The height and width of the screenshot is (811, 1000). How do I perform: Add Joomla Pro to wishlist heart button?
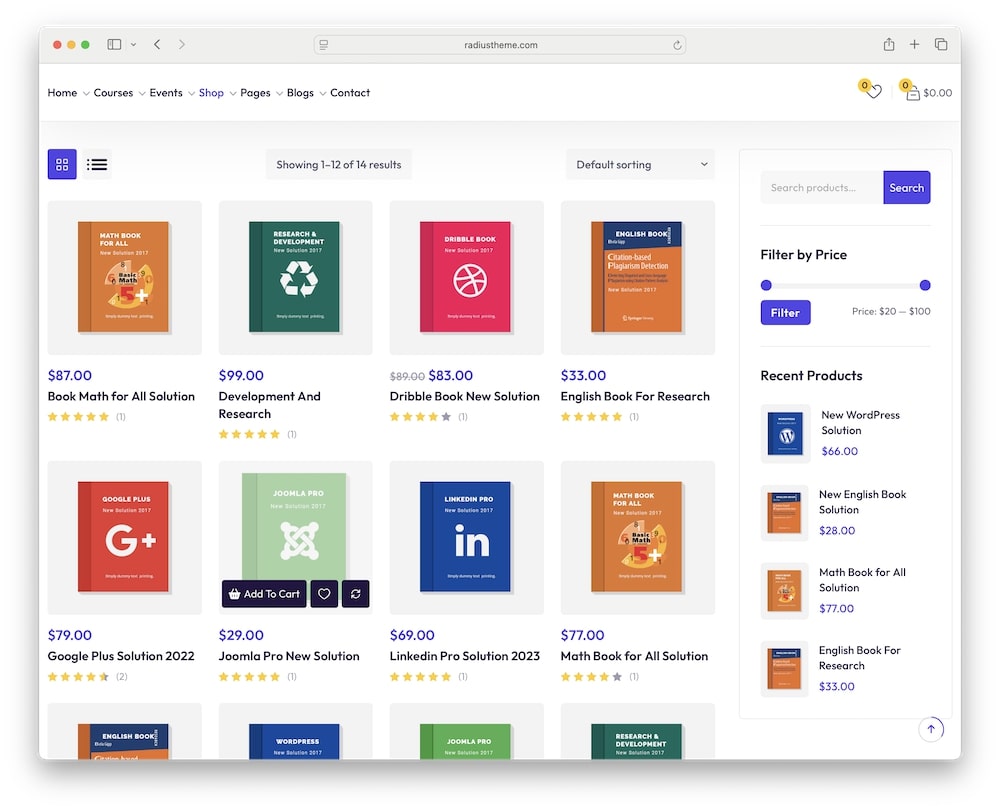pyautogui.click(x=324, y=594)
